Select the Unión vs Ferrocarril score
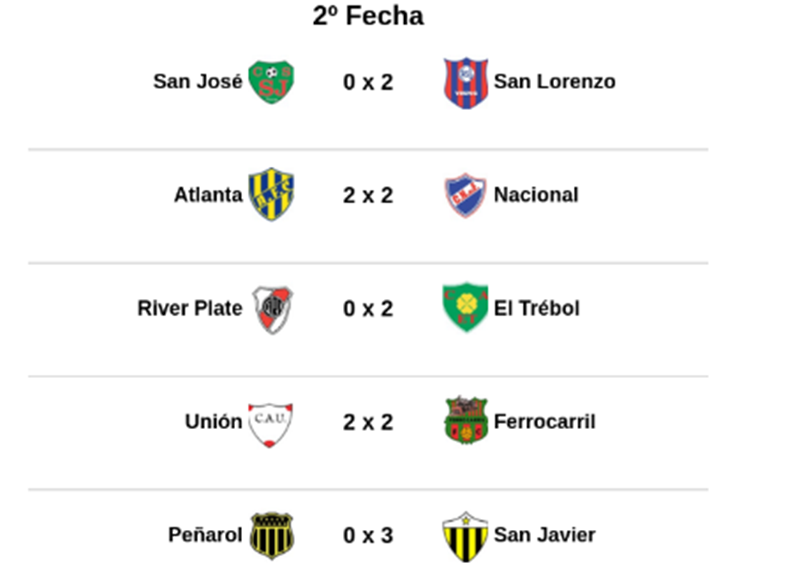The width and height of the screenshot is (800, 580). point(368,422)
